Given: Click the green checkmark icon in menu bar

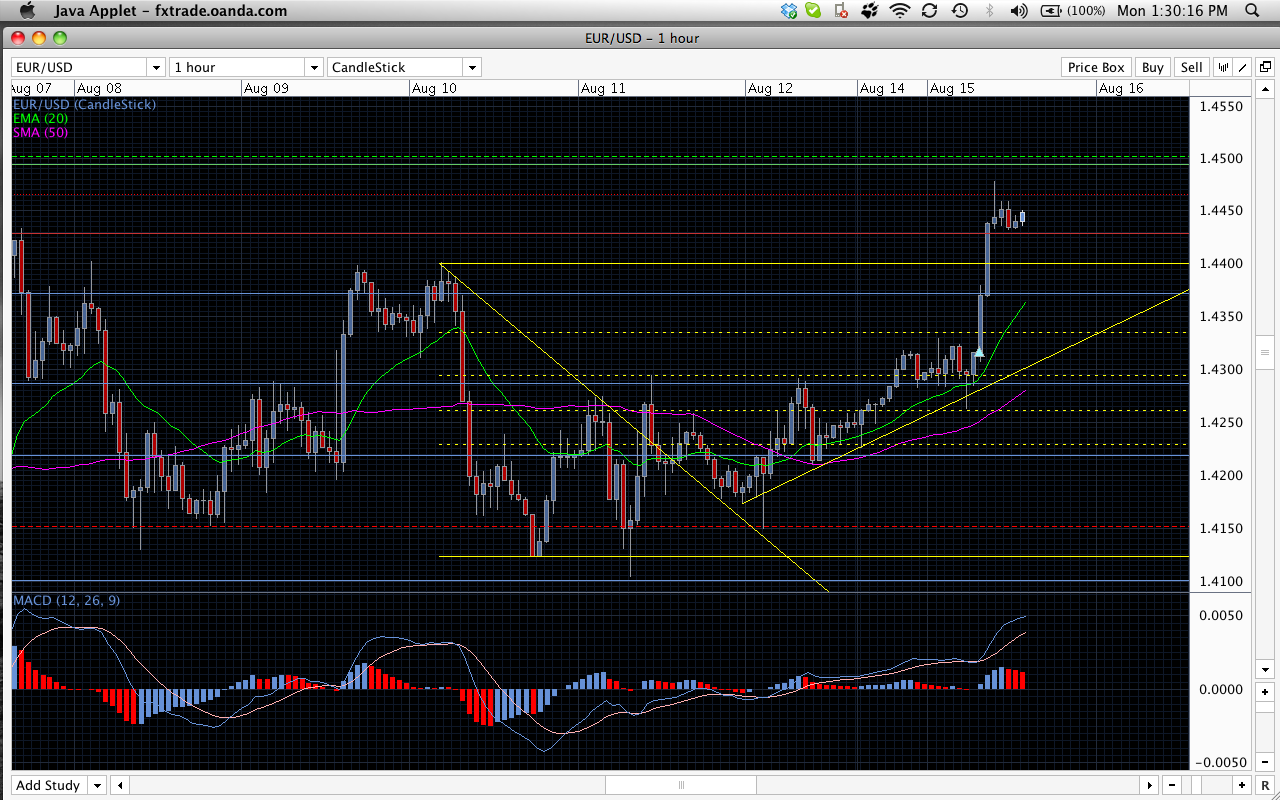Looking at the screenshot, I should tap(814, 11).
